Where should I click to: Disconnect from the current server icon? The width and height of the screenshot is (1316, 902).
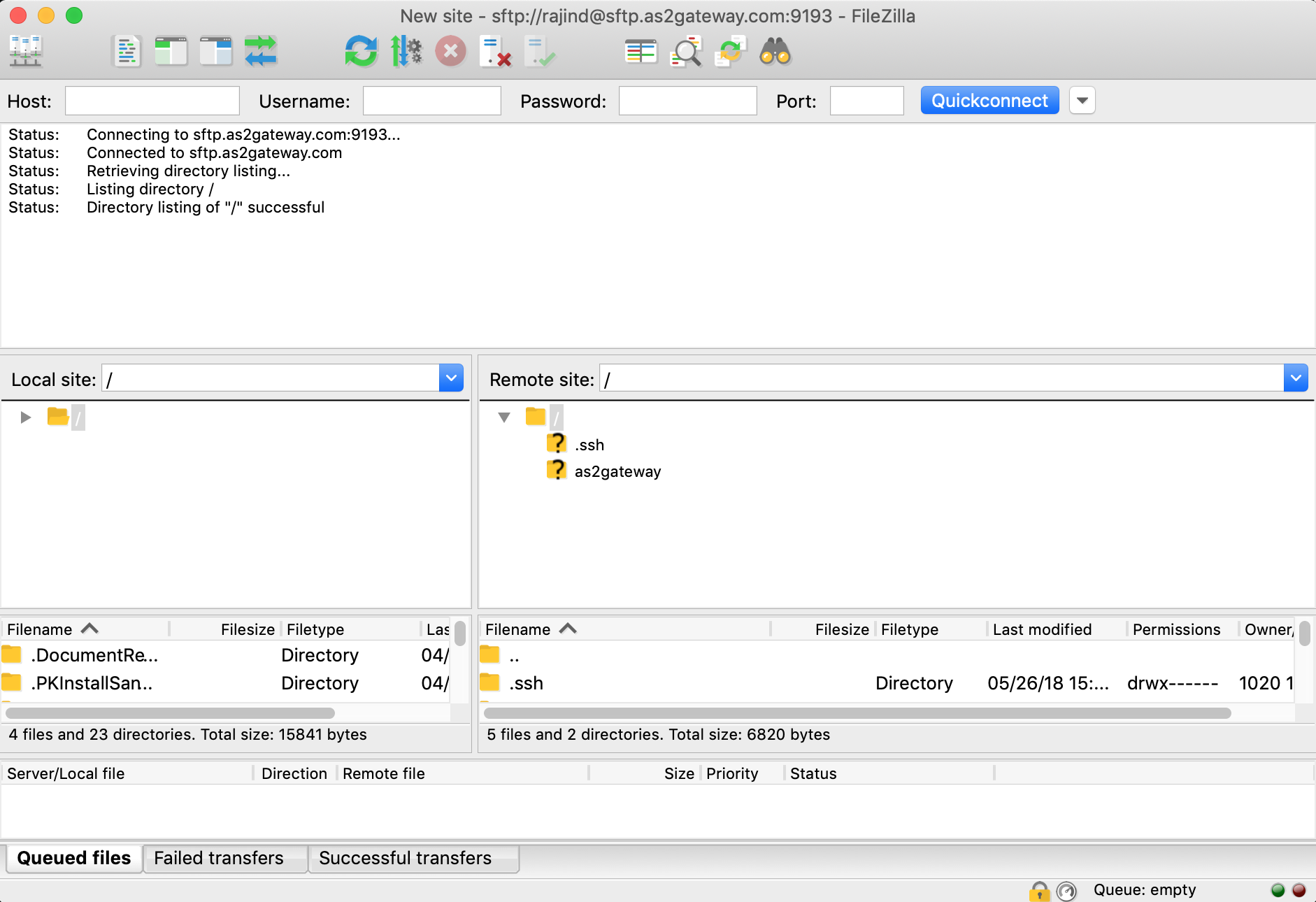coord(496,52)
